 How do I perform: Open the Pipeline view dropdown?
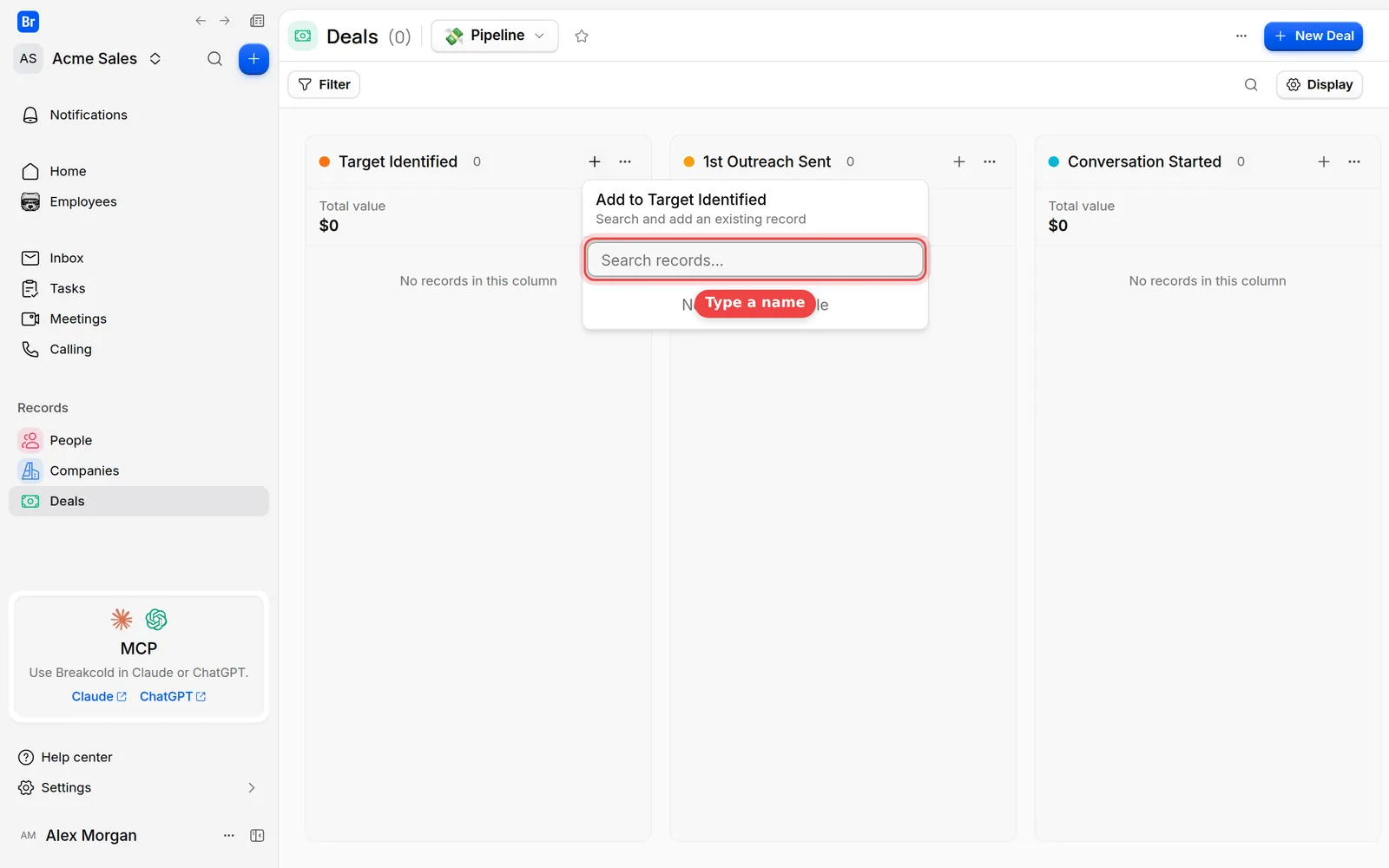pyautogui.click(x=495, y=36)
